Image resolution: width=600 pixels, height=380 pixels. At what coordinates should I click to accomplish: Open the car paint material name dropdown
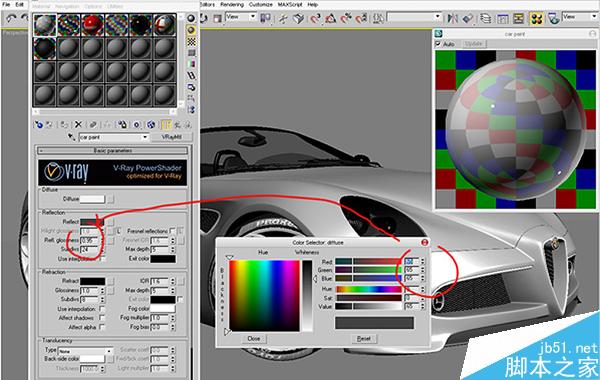tap(145, 137)
